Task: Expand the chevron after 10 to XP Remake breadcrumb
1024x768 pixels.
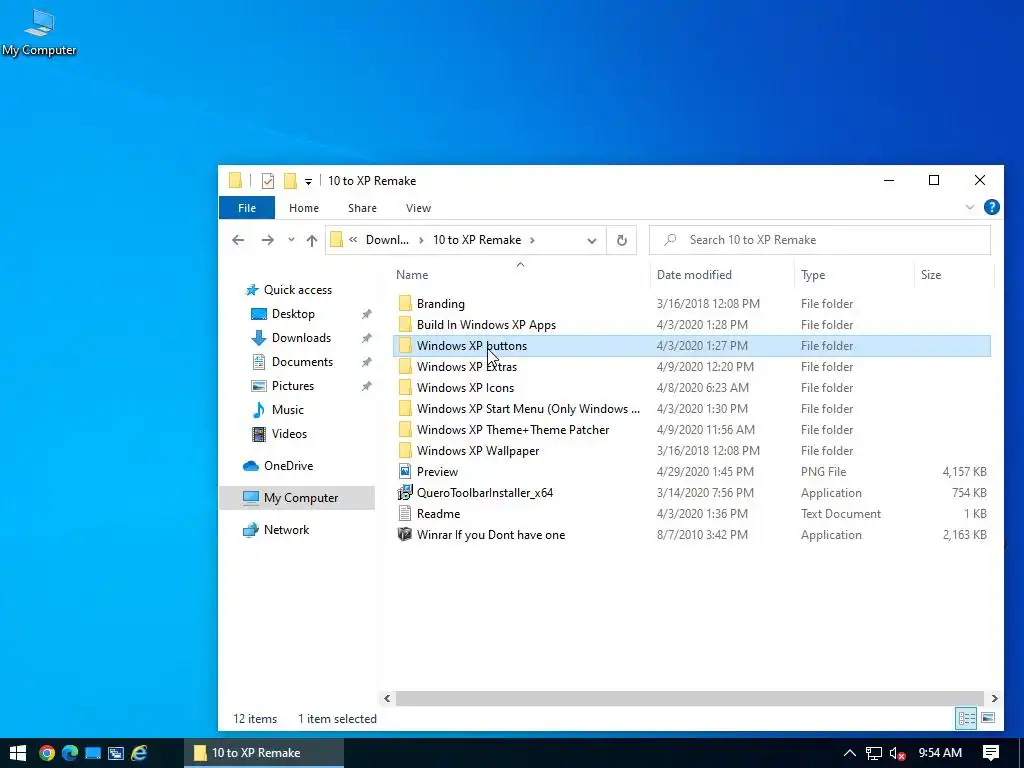Action: 532,240
